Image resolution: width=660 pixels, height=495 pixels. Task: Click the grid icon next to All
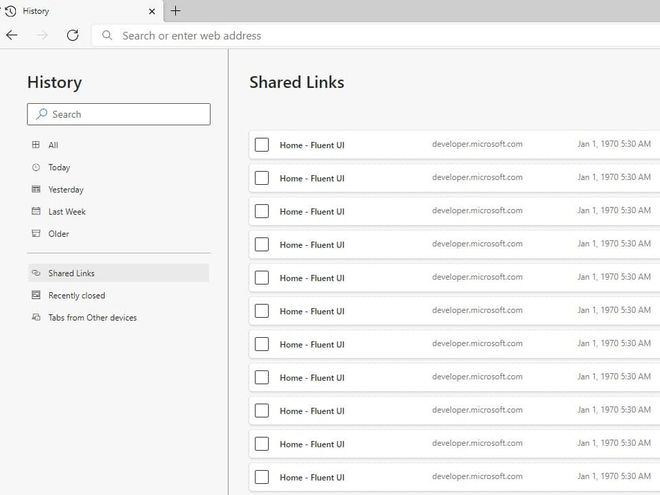[x=36, y=145]
